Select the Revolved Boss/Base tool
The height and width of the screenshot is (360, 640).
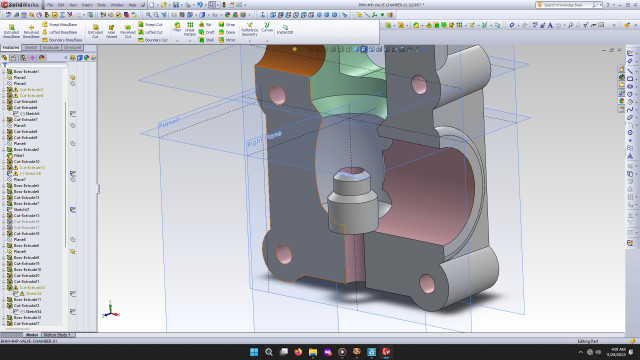coord(31,31)
